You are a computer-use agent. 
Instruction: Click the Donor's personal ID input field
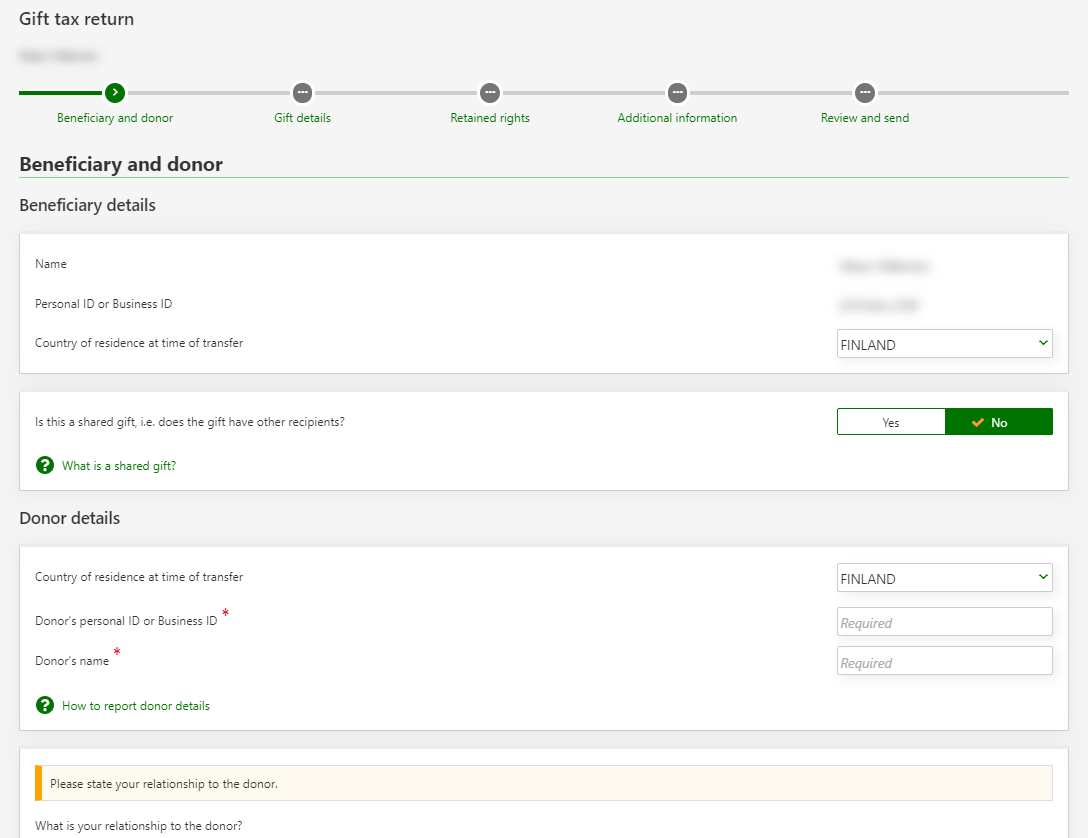[x=944, y=622]
